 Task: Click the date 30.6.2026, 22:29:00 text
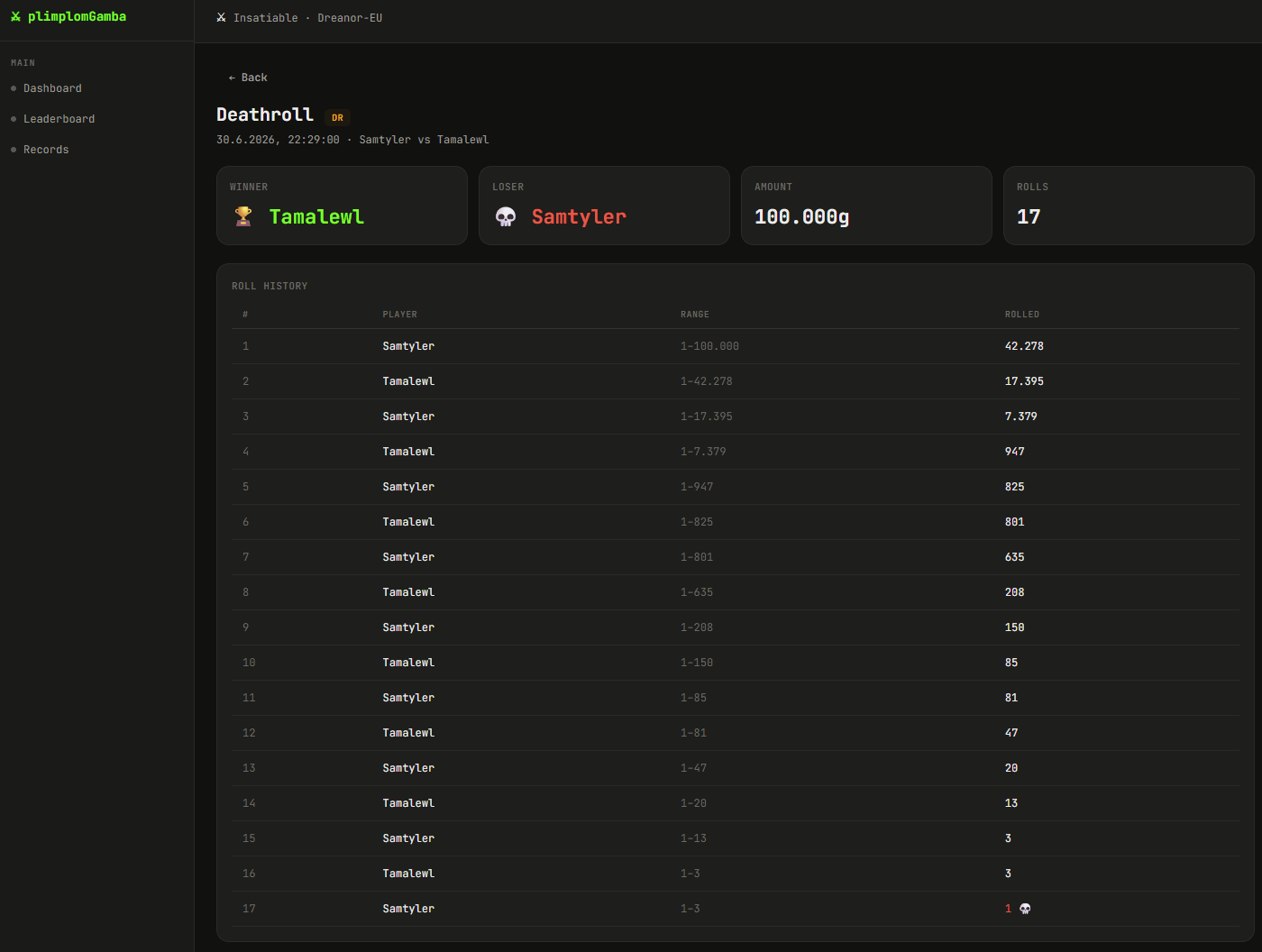click(x=278, y=140)
